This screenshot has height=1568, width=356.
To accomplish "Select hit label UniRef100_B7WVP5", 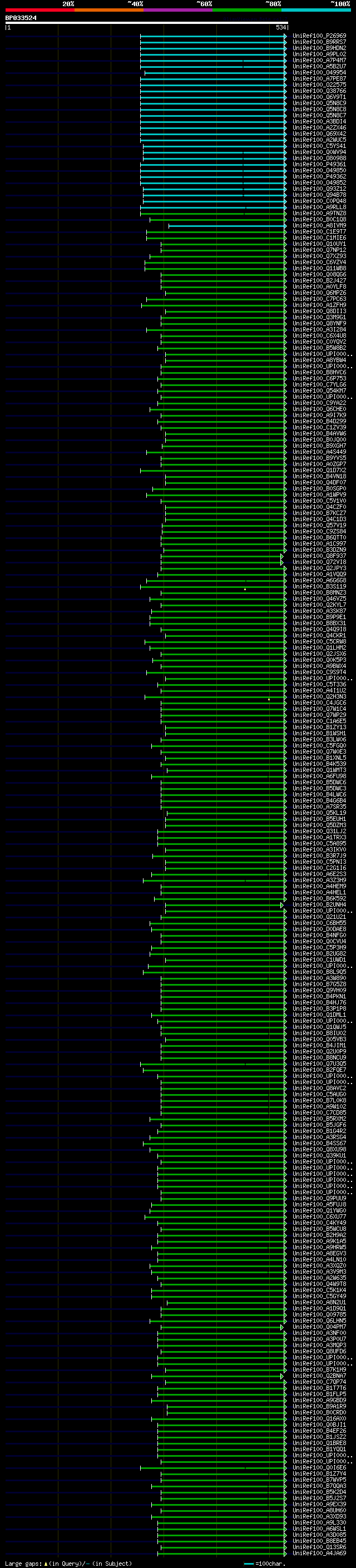I will coord(319,1479).
